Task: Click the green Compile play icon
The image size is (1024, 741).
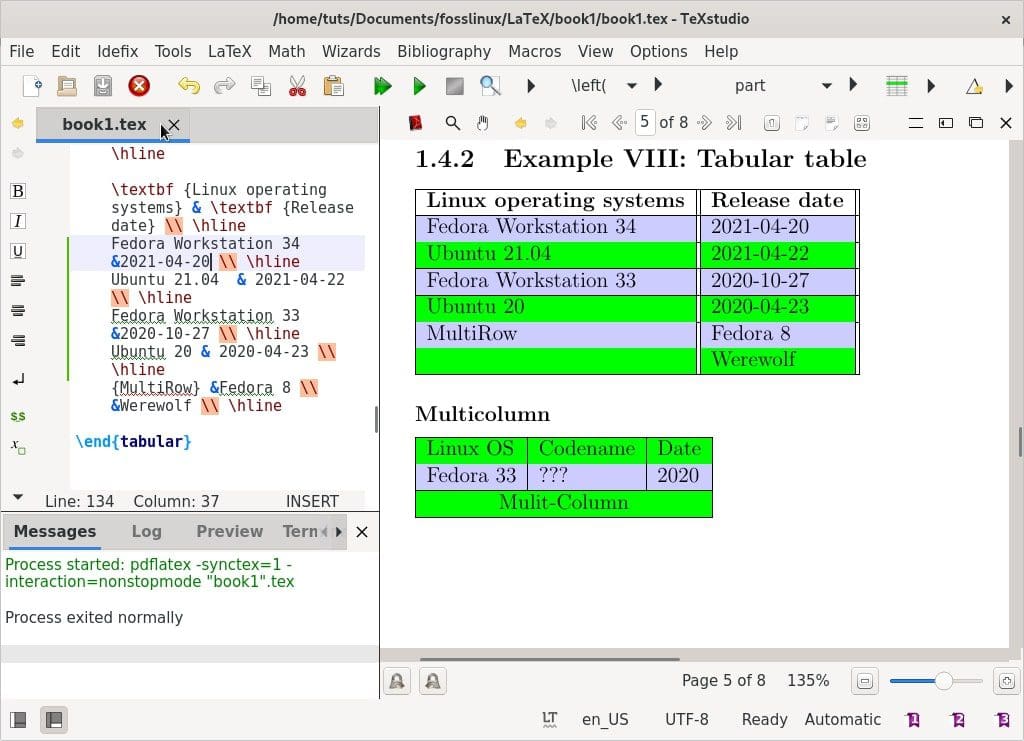Action: tap(419, 86)
